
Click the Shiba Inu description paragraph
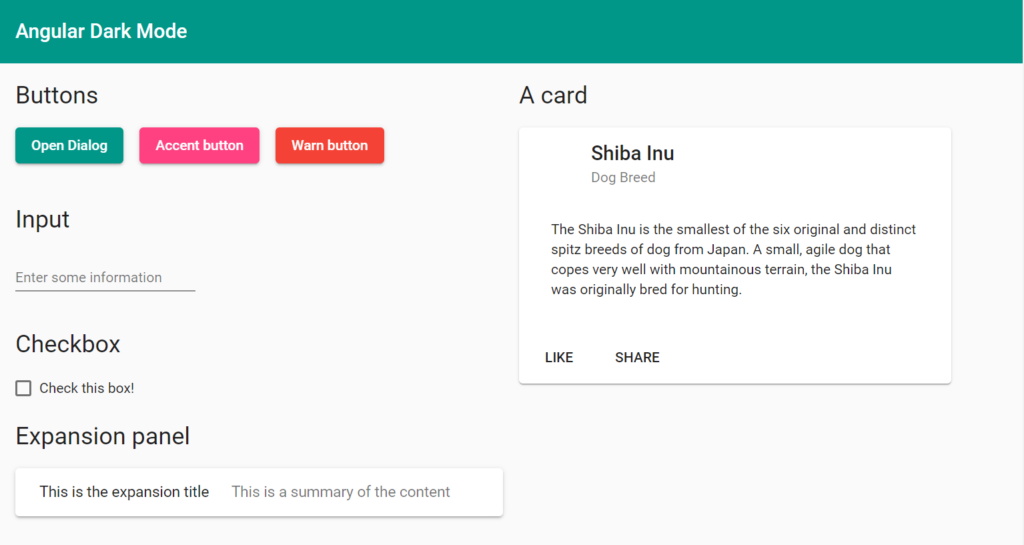(733, 260)
